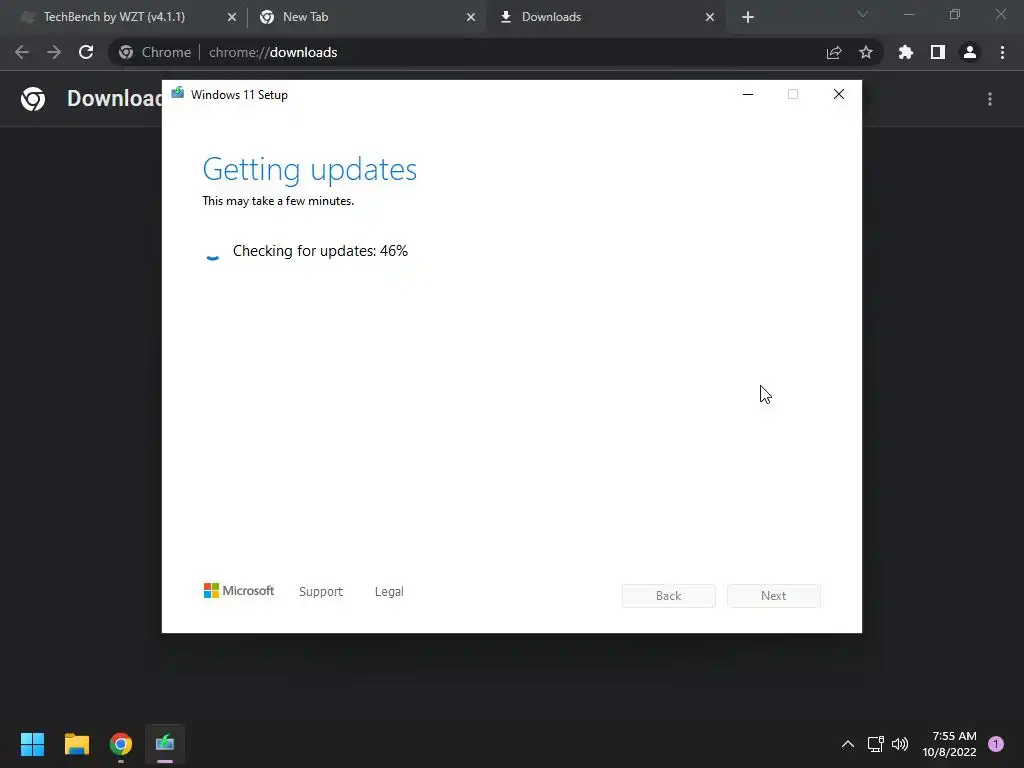Toggle Chrome side panel icon
This screenshot has height=768, width=1024.
[x=938, y=52]
